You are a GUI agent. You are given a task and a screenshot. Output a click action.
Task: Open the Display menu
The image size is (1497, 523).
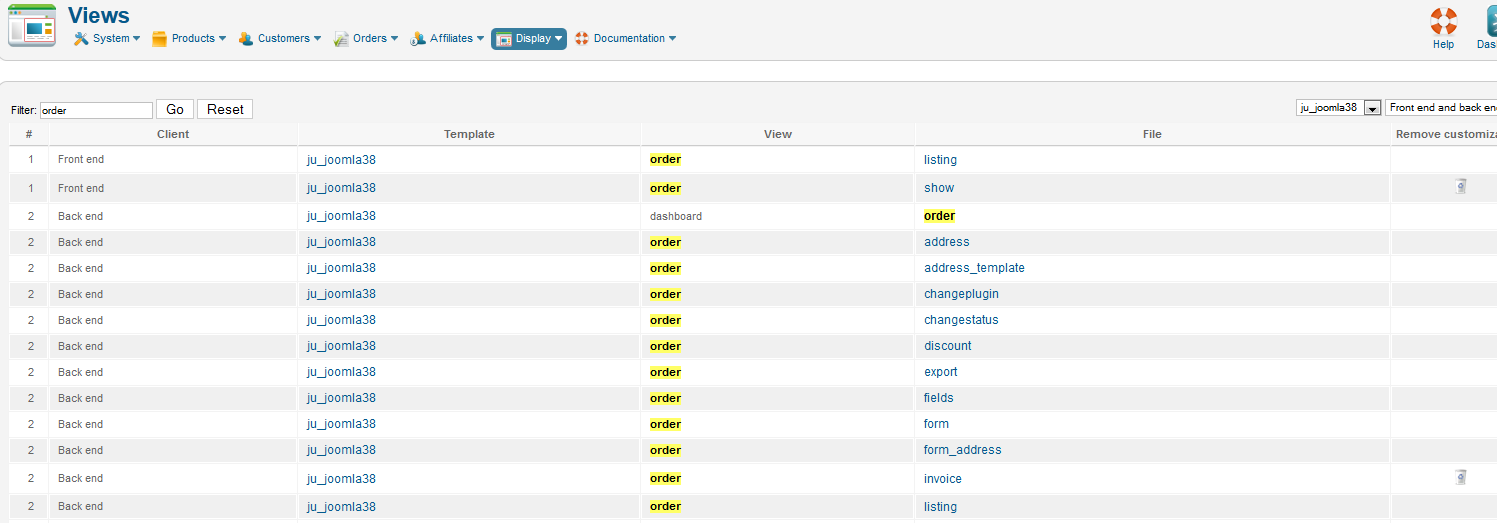pyautogui.click(x=529, y=39)
